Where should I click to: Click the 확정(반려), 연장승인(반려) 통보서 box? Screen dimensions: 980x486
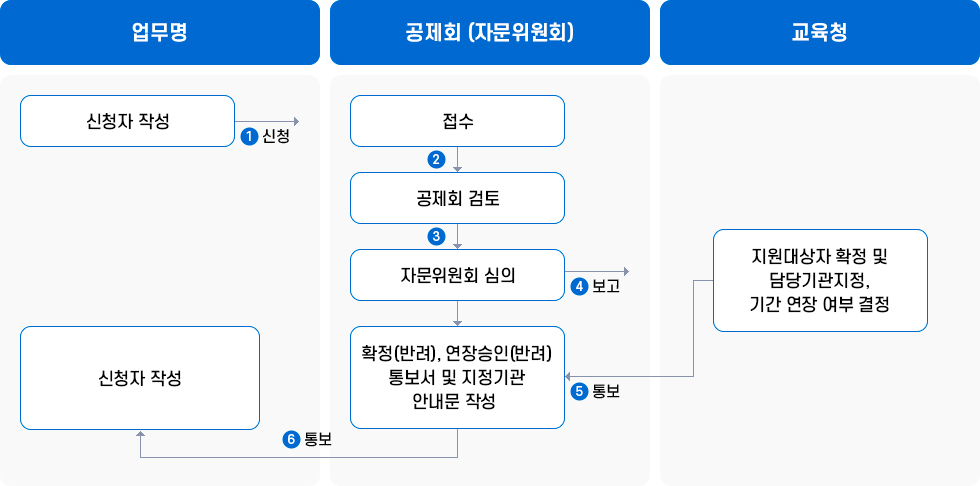457,377
